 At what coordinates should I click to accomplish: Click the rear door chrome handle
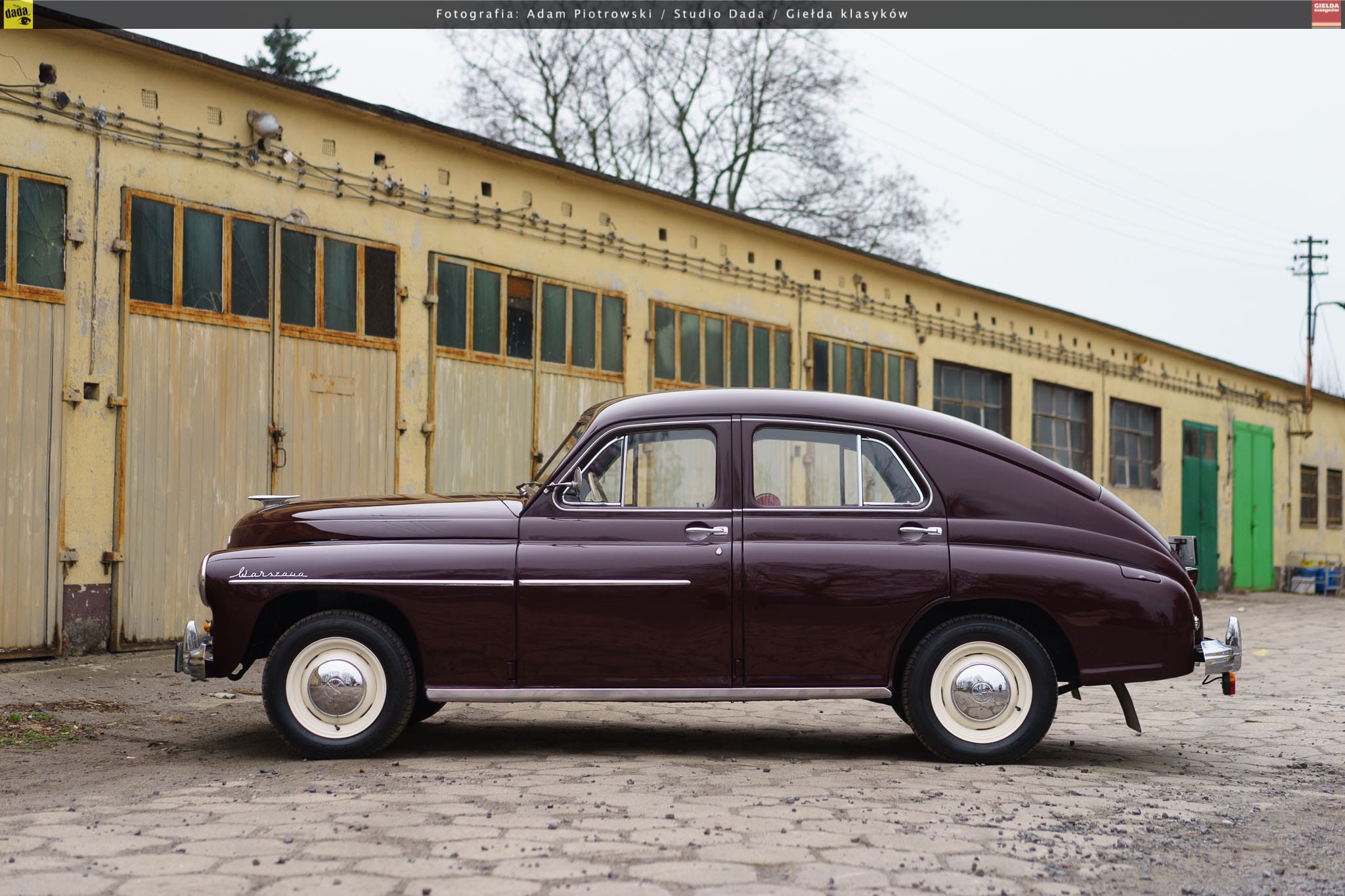(x=919, y=530)
